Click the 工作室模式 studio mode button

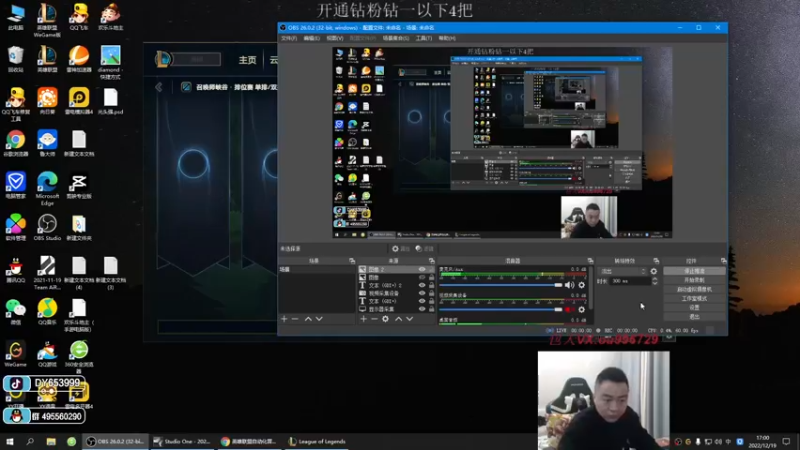[x=694, y=298]
